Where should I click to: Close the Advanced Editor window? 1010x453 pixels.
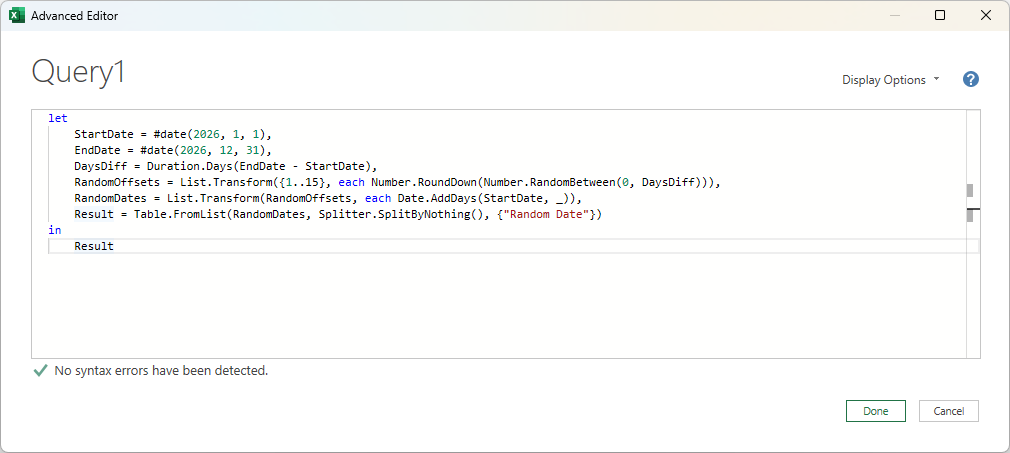tap(986, 15)
